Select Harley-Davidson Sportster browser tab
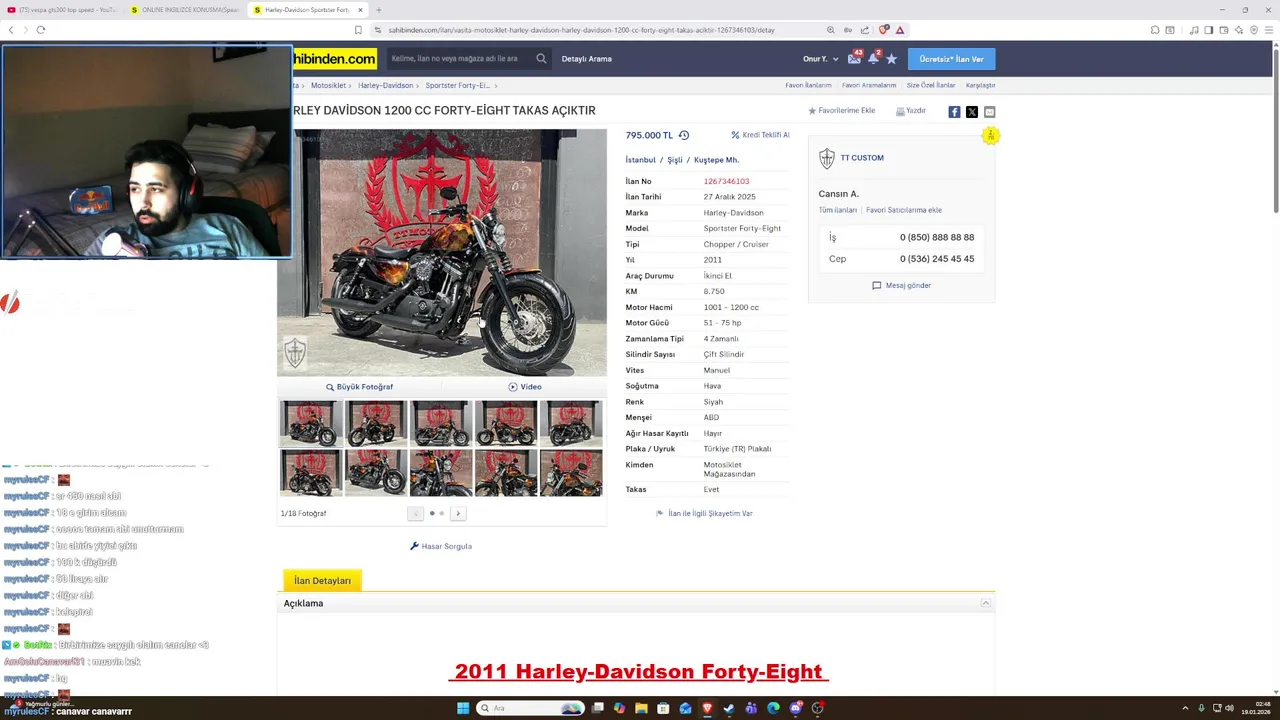The height and width of the screenshot is (720, 1280). (x=307, y=10)
